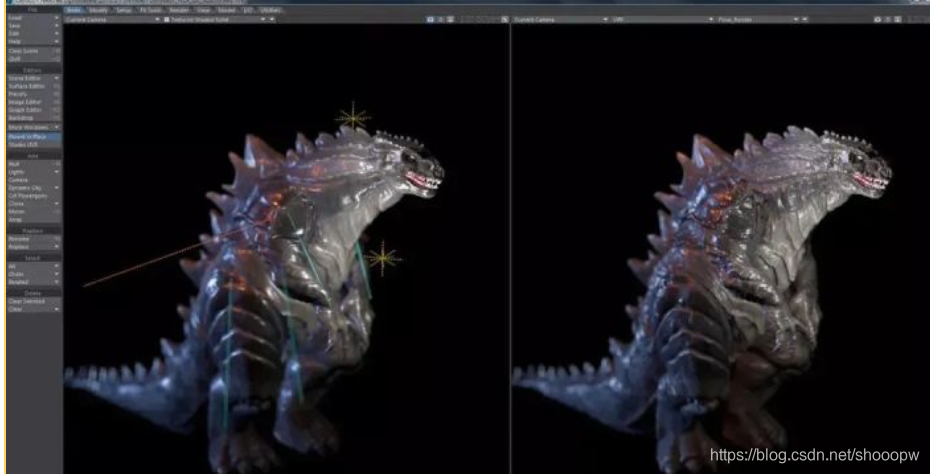Click the Cvt Powergons button

[34, 195]
